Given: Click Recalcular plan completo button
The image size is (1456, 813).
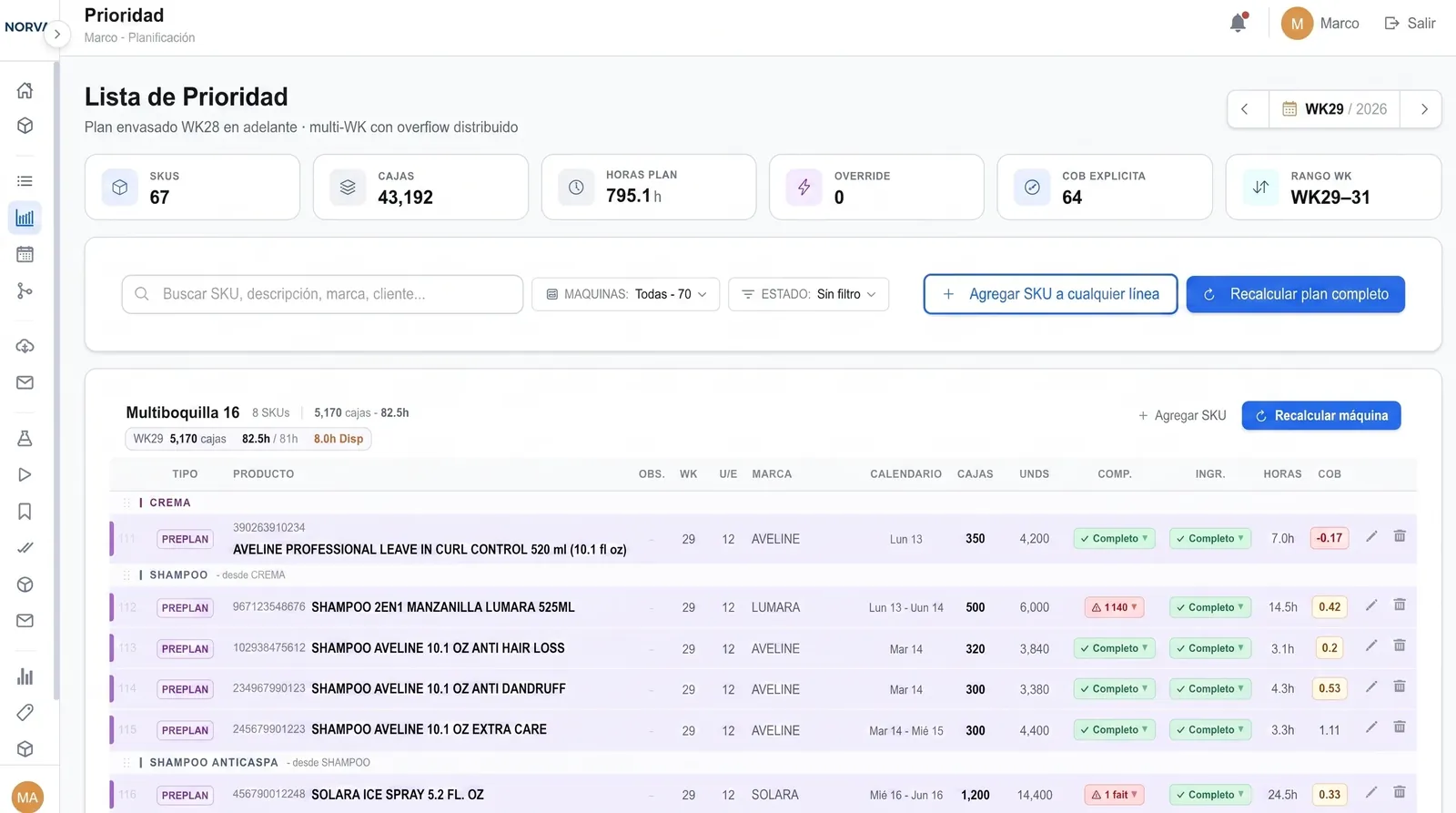Looking at the screenshot, I should click(x=1296, y=294).
